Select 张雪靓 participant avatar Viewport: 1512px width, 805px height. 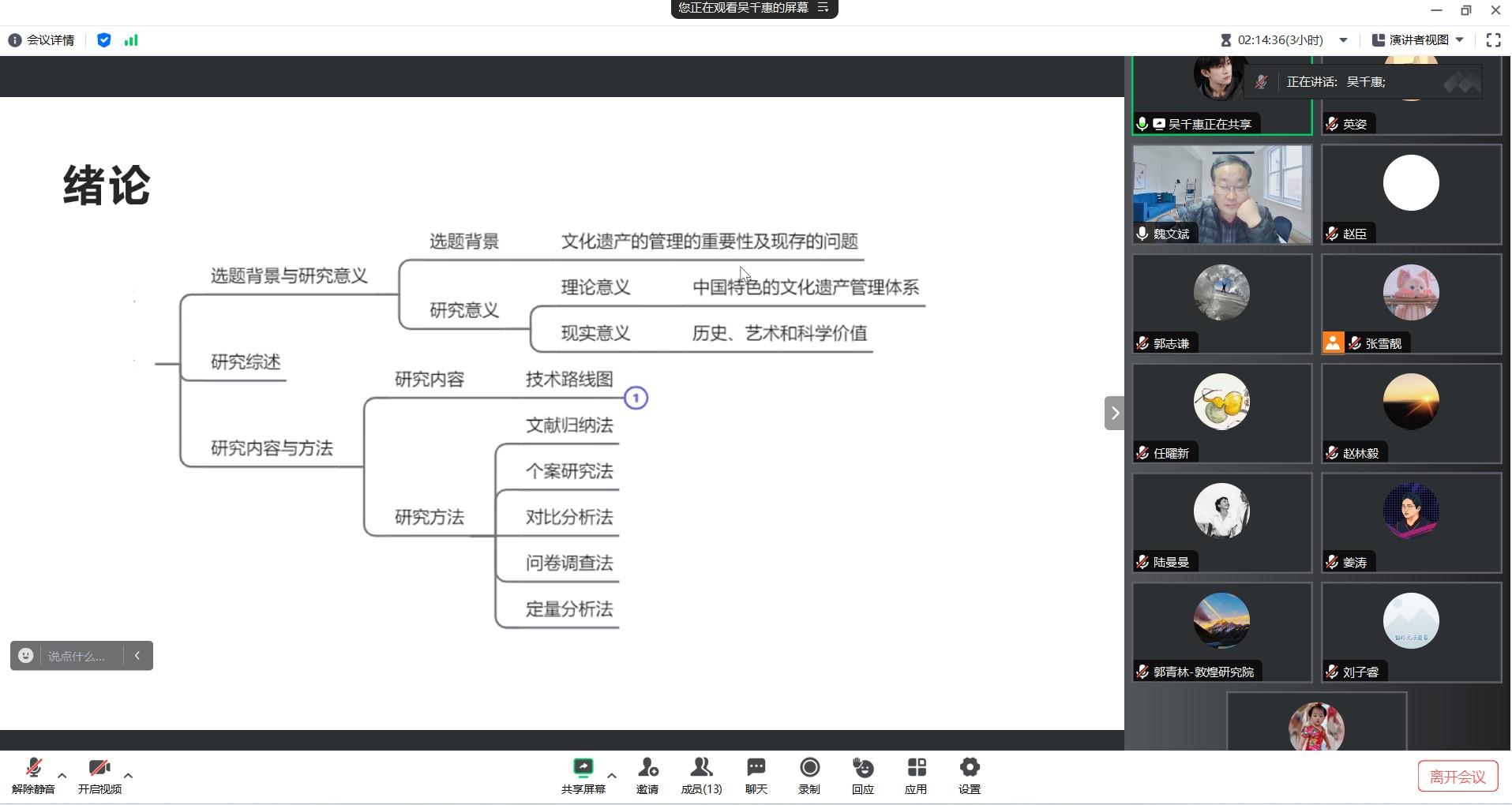1411,293
